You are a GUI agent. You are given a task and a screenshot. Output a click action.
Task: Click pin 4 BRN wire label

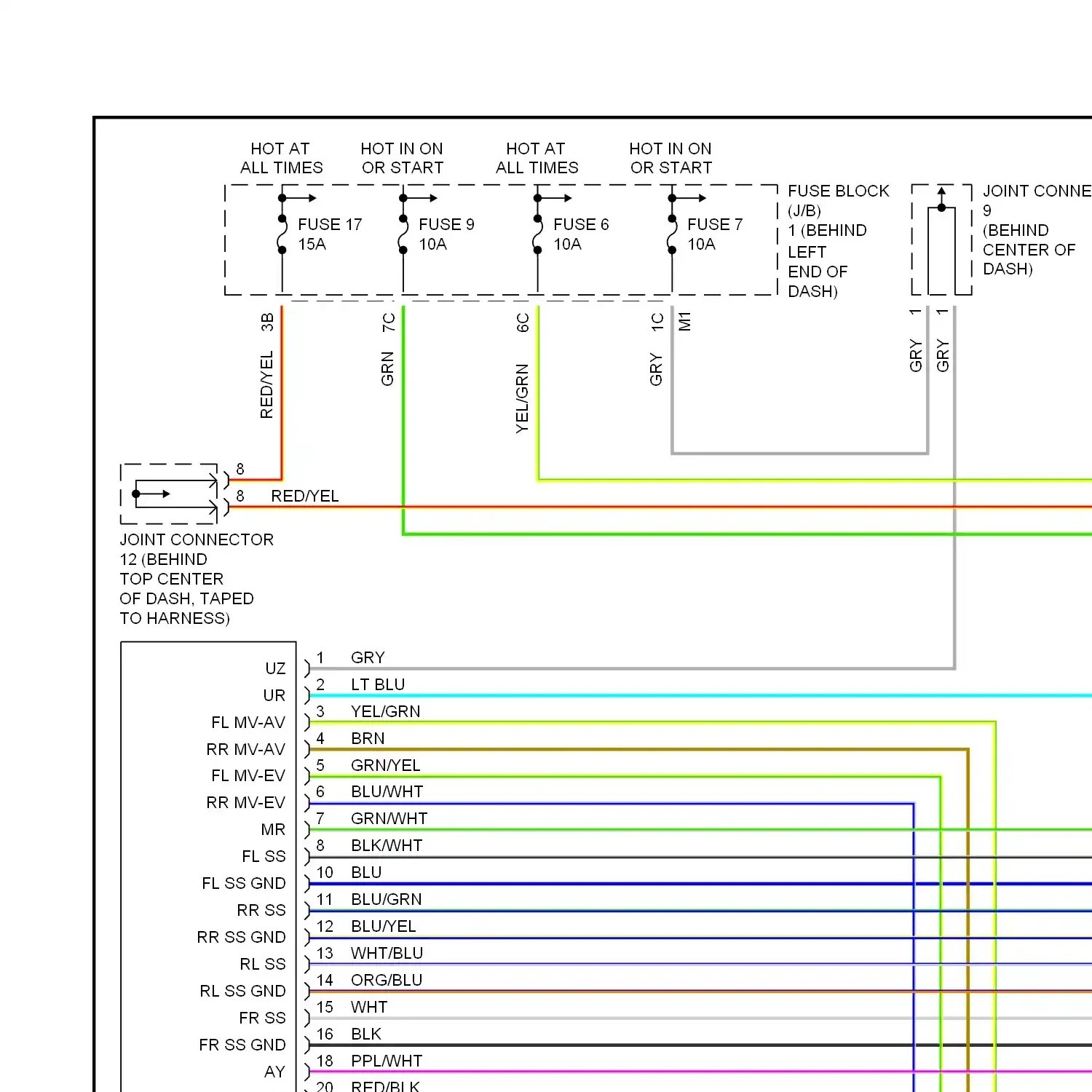click(368, 738)
